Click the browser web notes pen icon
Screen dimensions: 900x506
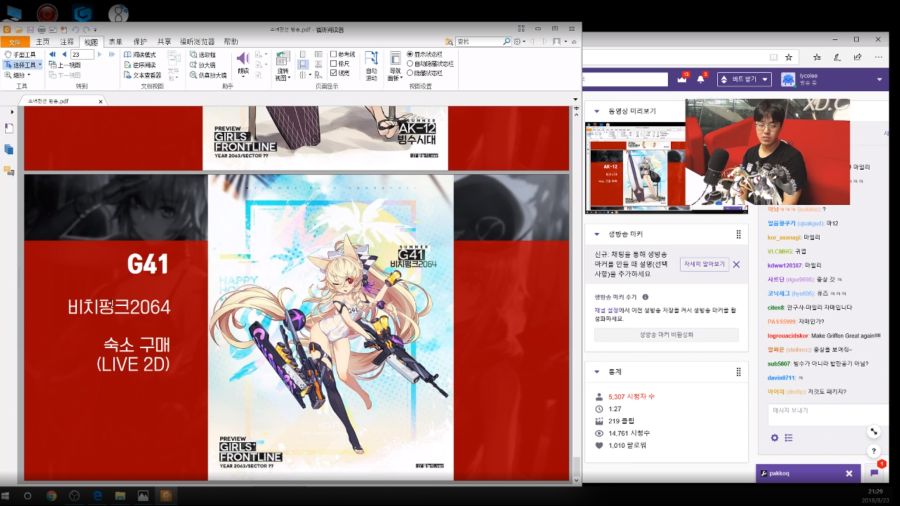pyautogui.click(x=837, y=57)
